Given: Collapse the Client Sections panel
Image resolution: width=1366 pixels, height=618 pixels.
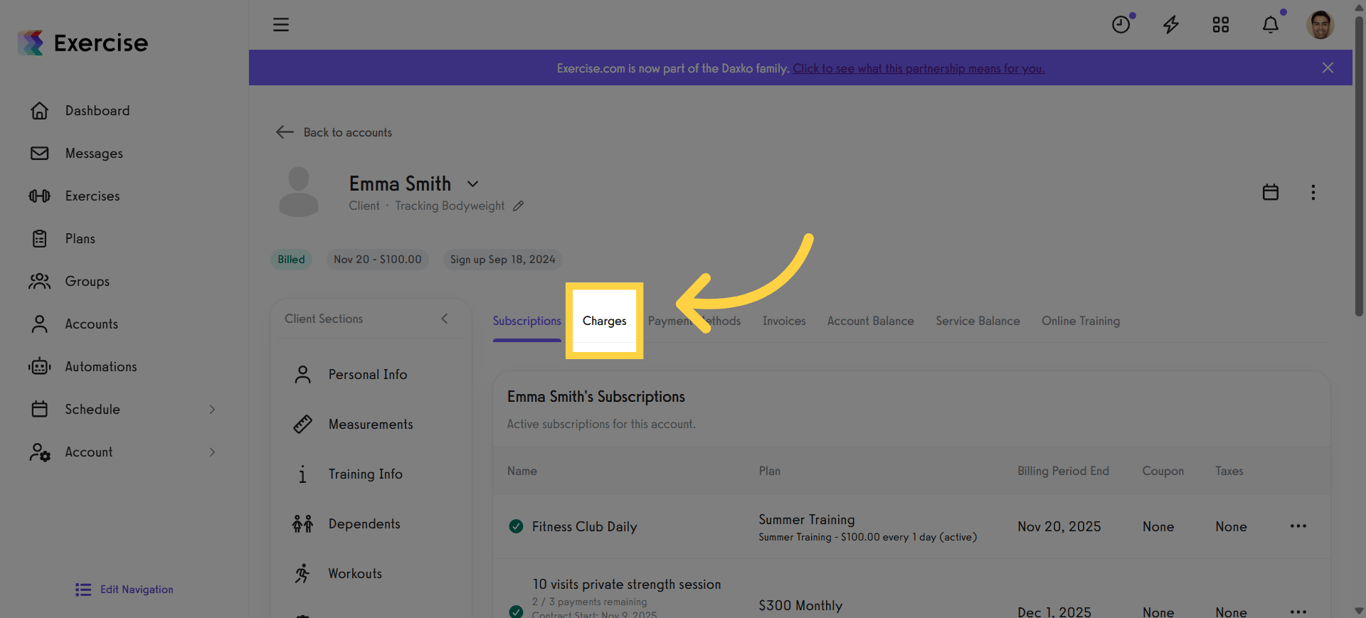Looking at the screenshot, I should [445, 318].
